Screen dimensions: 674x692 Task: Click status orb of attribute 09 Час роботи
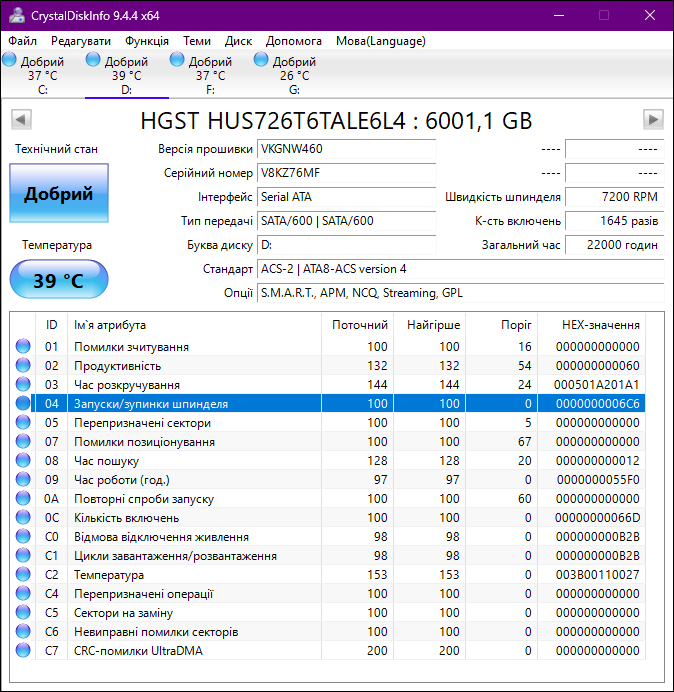23,479
